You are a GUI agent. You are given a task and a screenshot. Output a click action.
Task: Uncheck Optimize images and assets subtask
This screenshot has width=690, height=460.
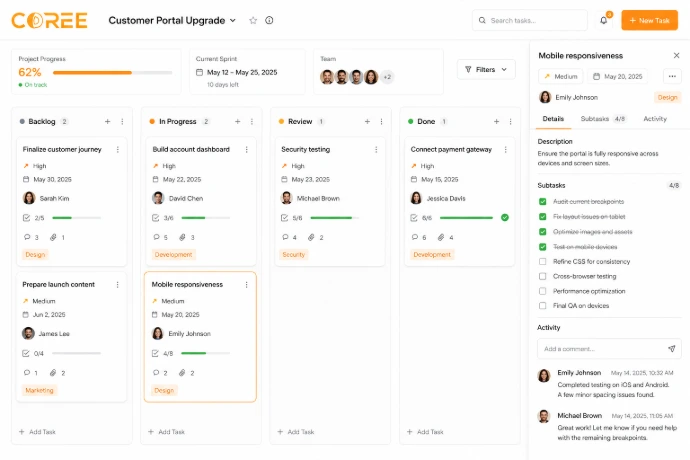tap(543, 232)
